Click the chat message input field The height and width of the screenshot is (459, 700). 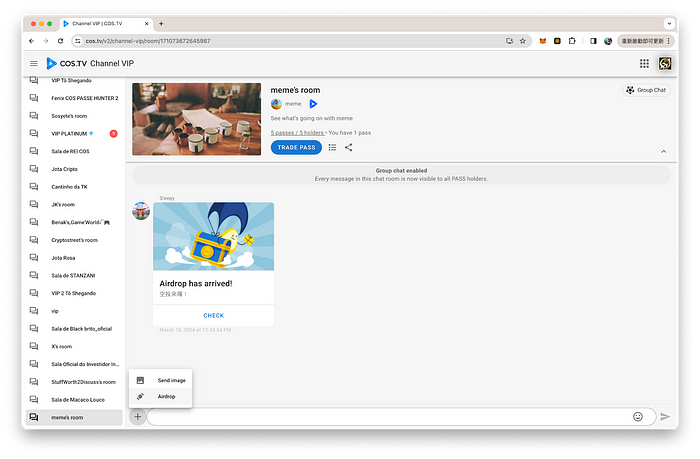coord(388,417)
